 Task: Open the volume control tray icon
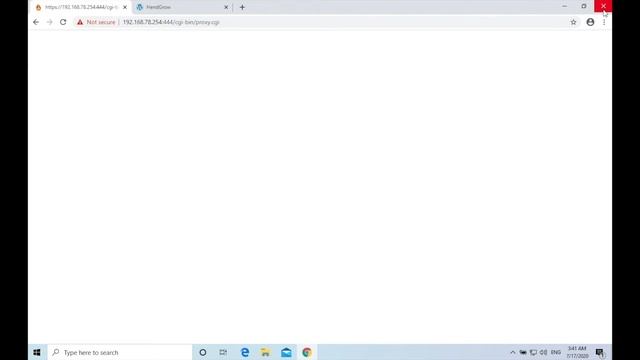[543, 352]
